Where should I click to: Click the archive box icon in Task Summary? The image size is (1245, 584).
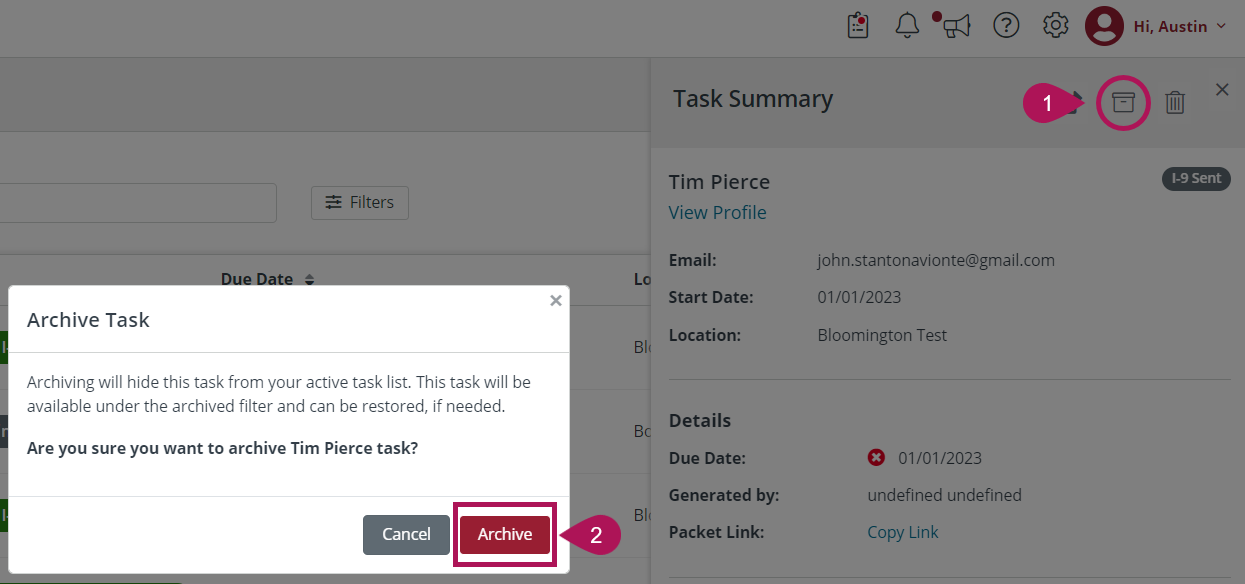coord(1123,102)
